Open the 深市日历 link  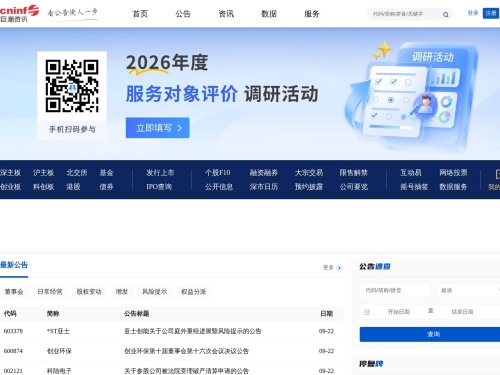tap(264, 187)
